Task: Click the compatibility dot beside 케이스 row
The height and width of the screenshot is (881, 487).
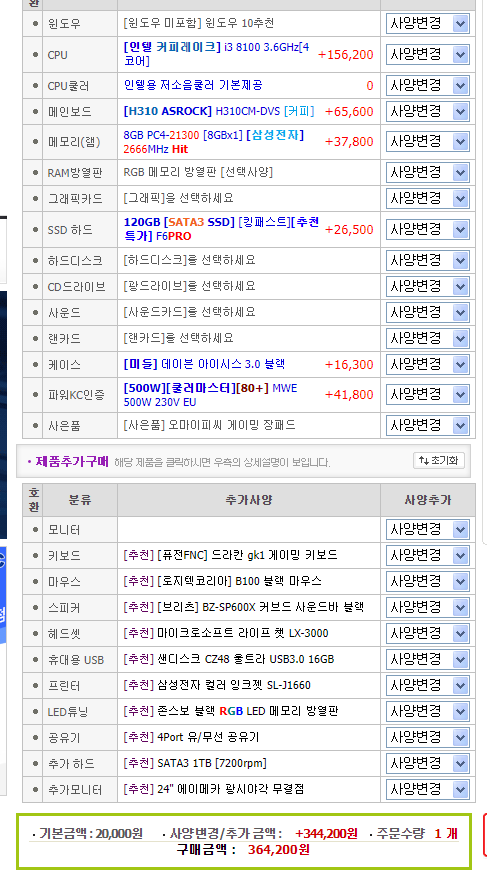Action: pyautogui.click(x=36, y=365)
